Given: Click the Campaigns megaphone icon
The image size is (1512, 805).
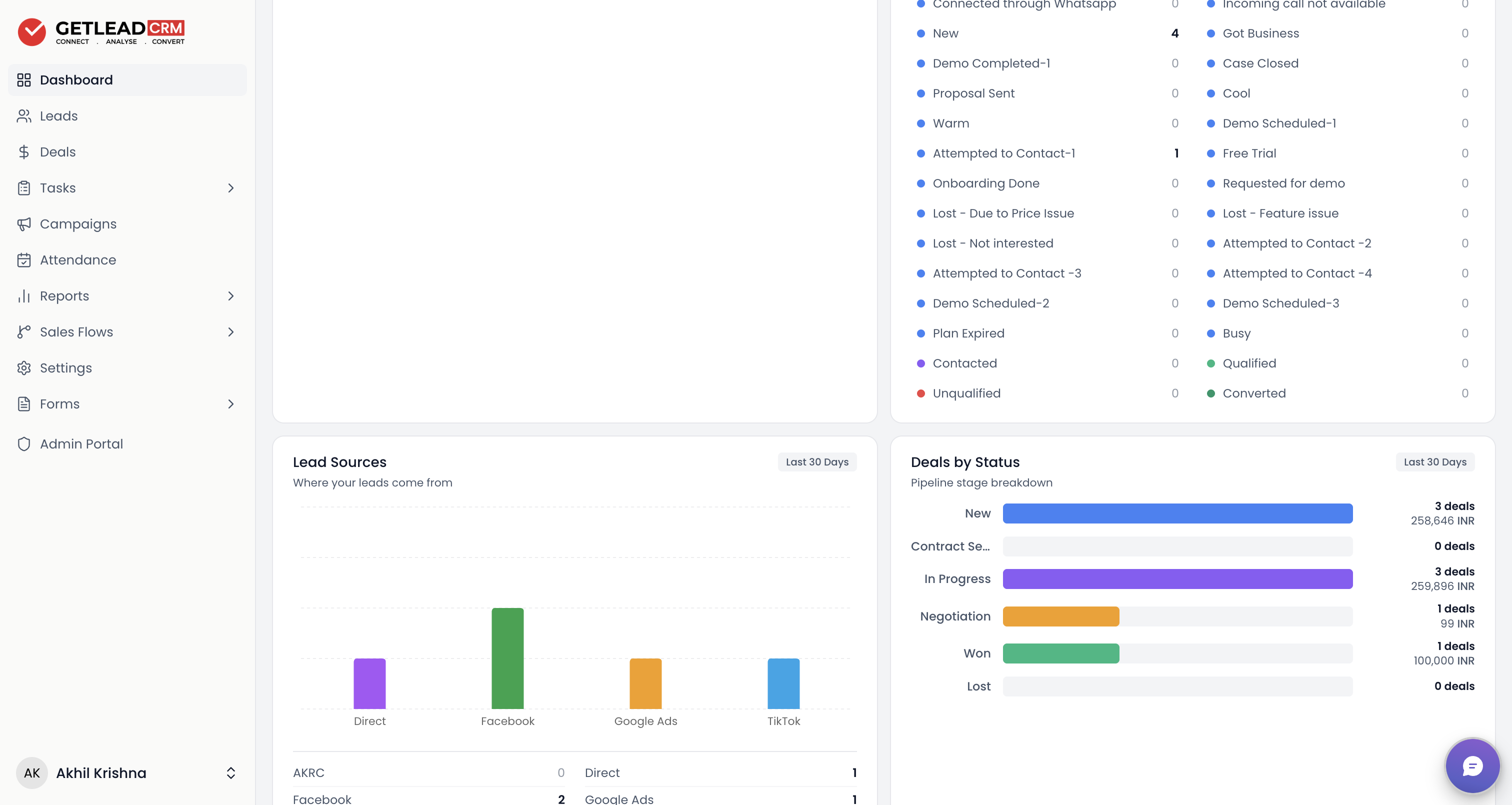Looking at the screenshot, I should pos(23,223).
